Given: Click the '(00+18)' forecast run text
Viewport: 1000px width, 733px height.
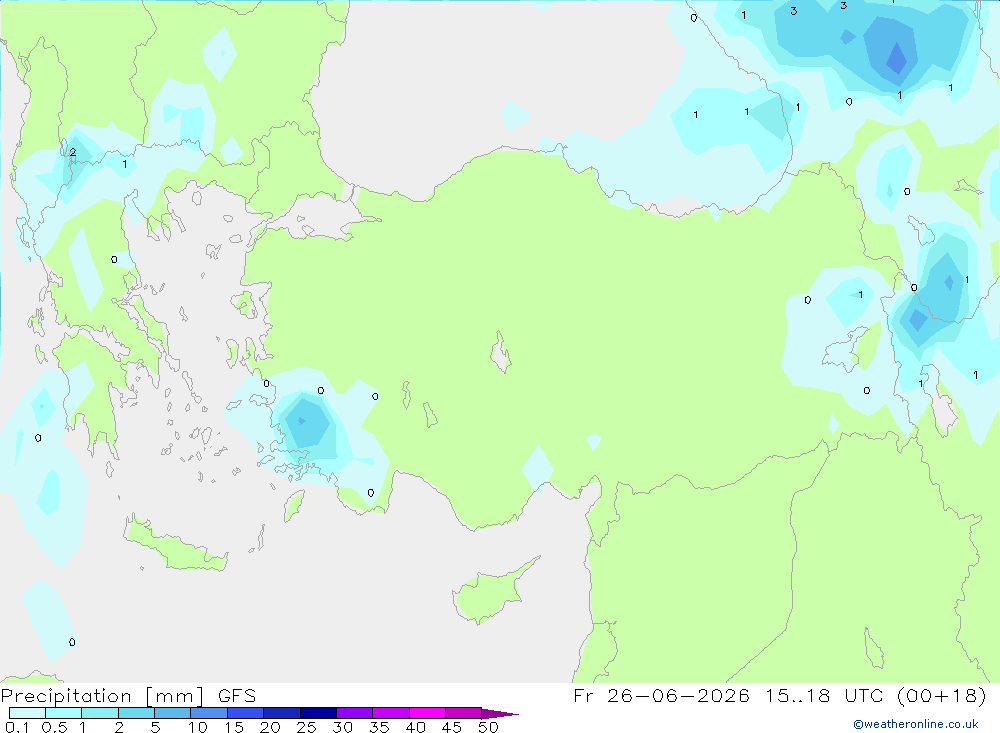Looking at the screenshot, I should coord(941,696).
